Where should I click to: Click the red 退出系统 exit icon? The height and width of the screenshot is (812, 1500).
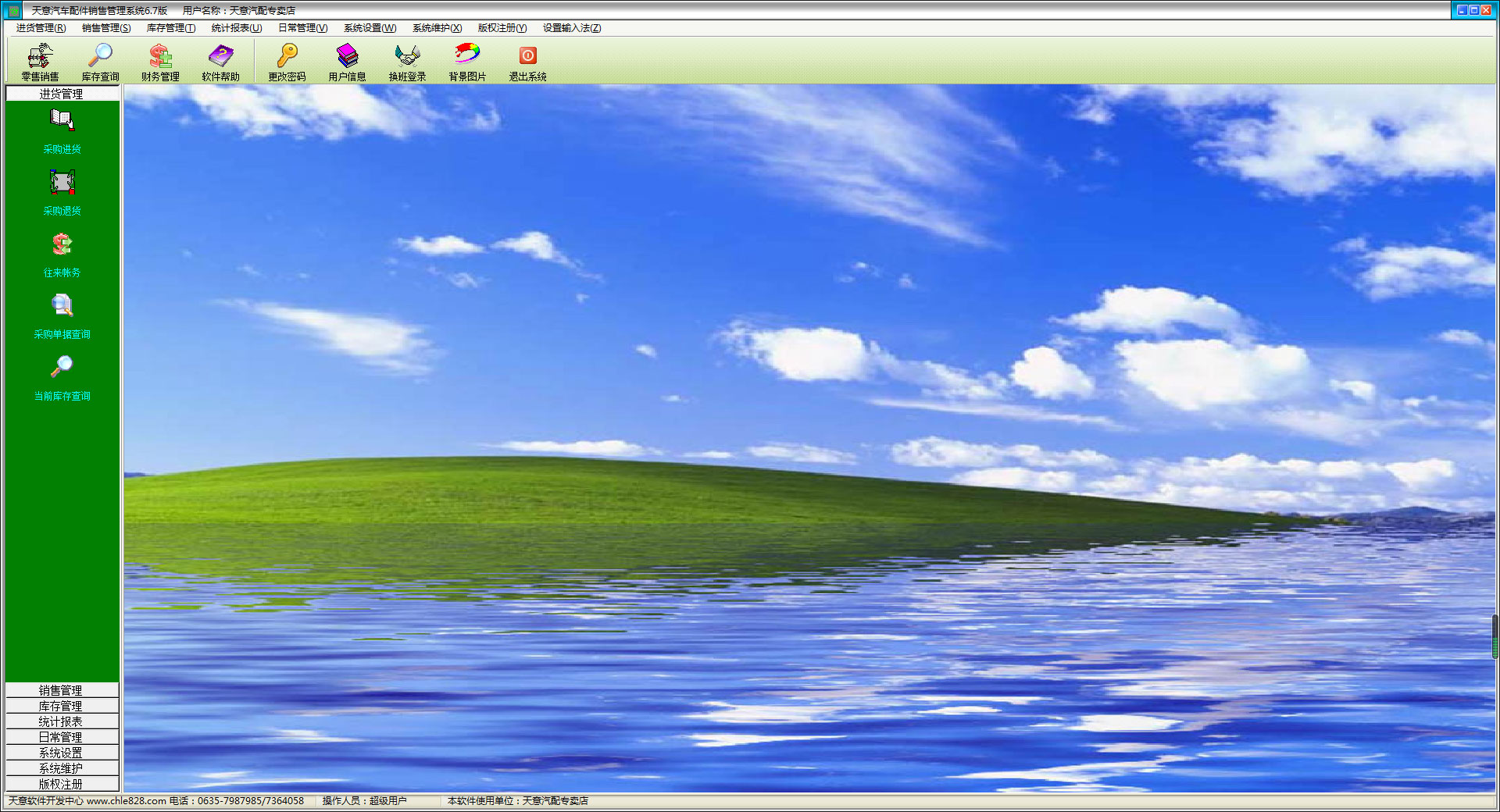click(x=527, y=62)
